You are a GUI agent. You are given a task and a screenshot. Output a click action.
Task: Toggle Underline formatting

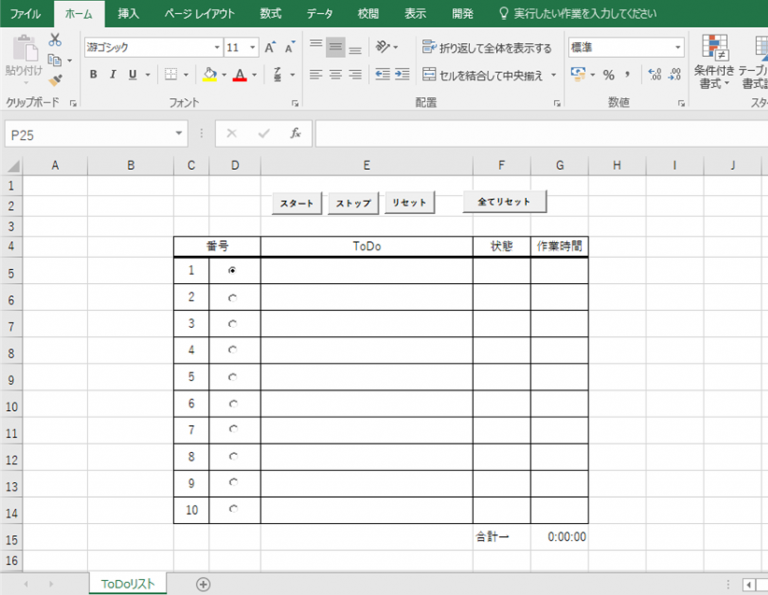pyautogui.click(x=132, y=74)
